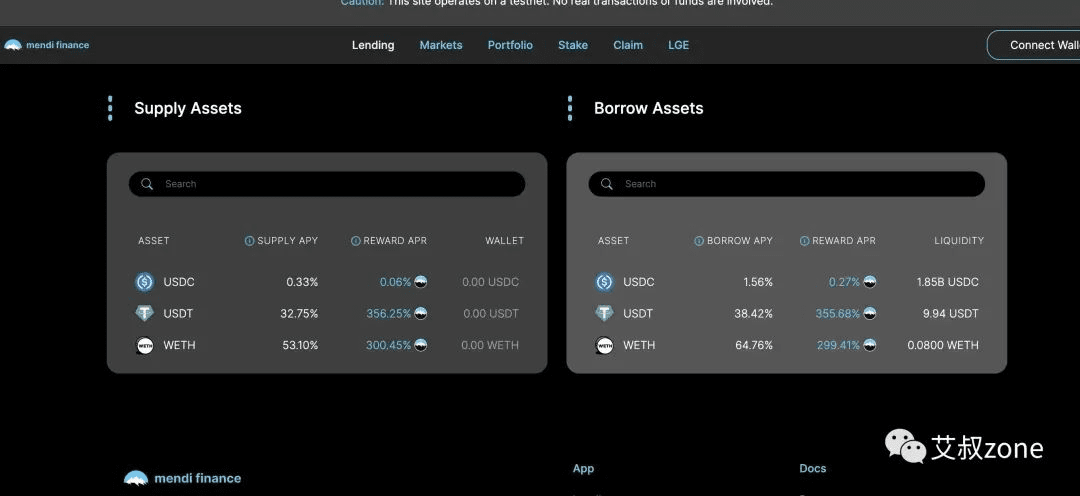Viewport: 1080px width, 496px height.
Task: Click the Supply Reward APR info icon
Action: 355,241
